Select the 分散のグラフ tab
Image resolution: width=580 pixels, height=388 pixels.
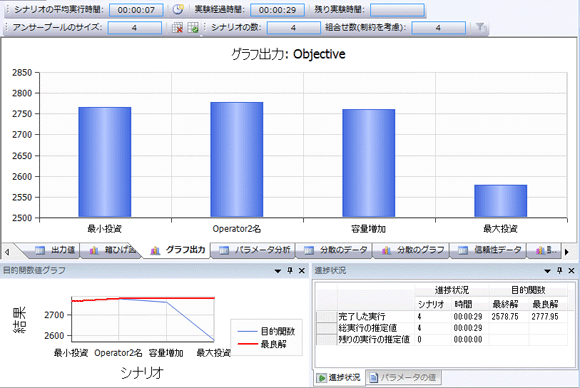[x=413, y=250]
